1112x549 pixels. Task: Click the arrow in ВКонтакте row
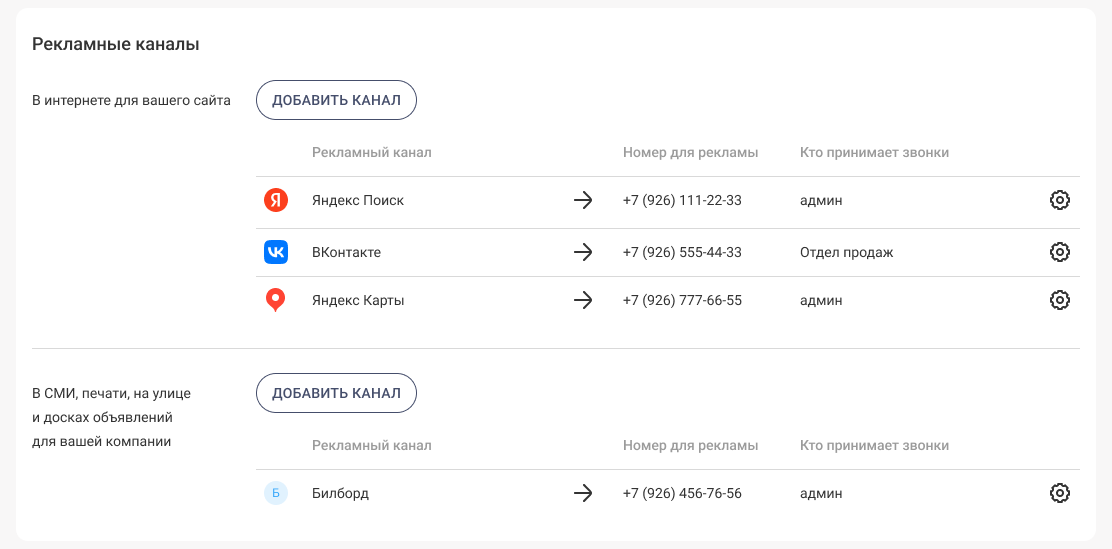[x=583, y=252]
